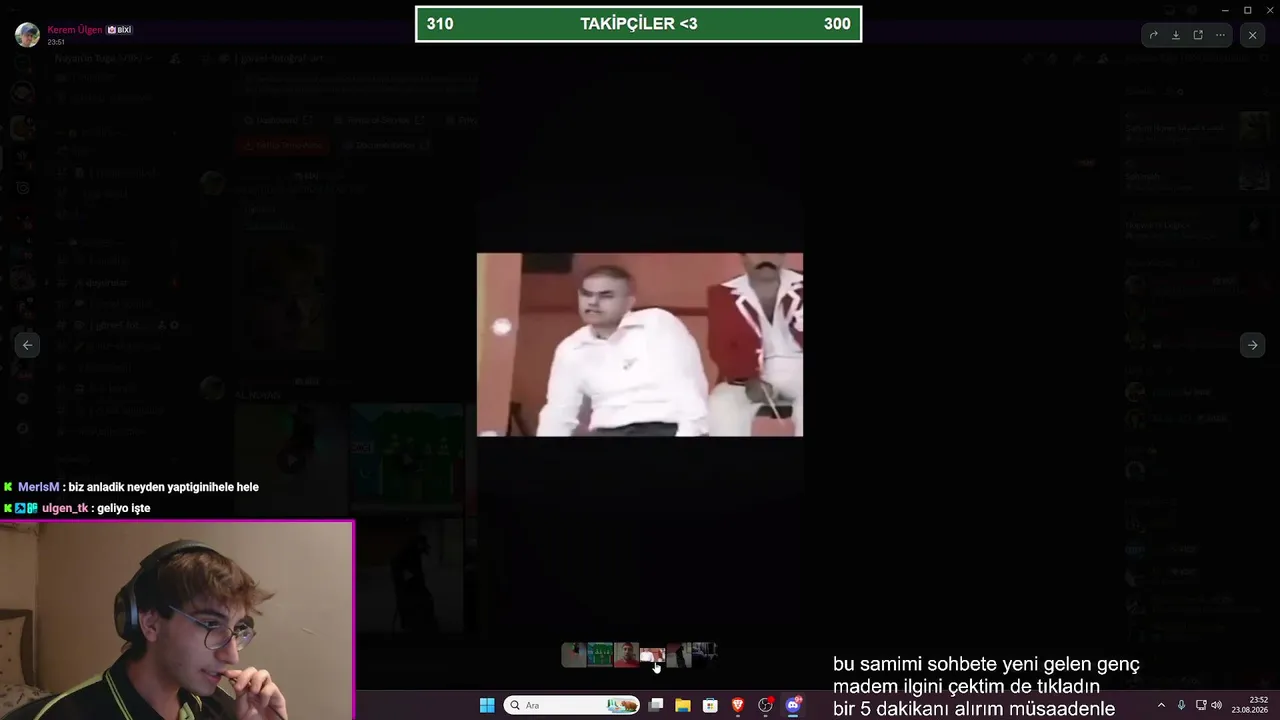Click the MerlsM chat username
The width and height of the screenshot is (1280, 720).
[x=39, y=487]
